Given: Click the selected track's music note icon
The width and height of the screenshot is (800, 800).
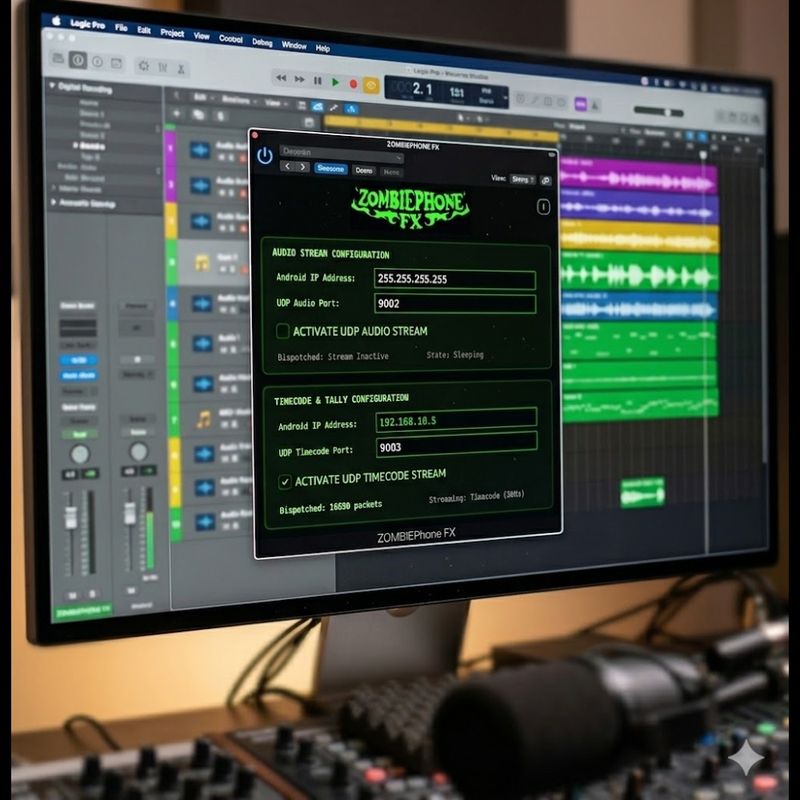Looking at the screenshot, I should (202, 263).
